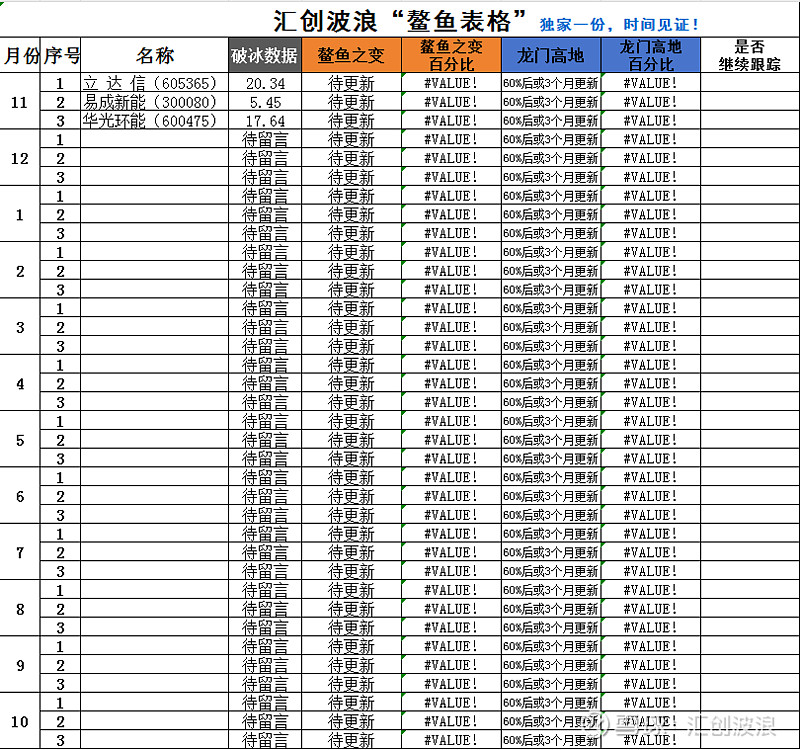This screenshot has height=750, width=800.
Task: Click 60%后或3个月更新 in the 华光环能 row
Action: 551,121
